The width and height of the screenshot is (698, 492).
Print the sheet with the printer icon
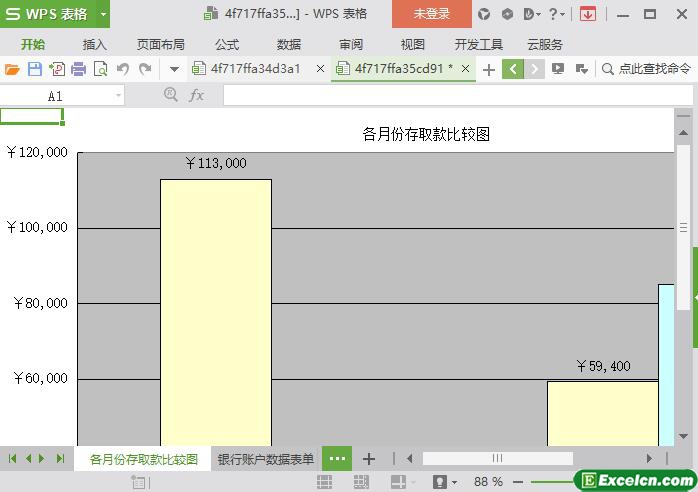78,69
